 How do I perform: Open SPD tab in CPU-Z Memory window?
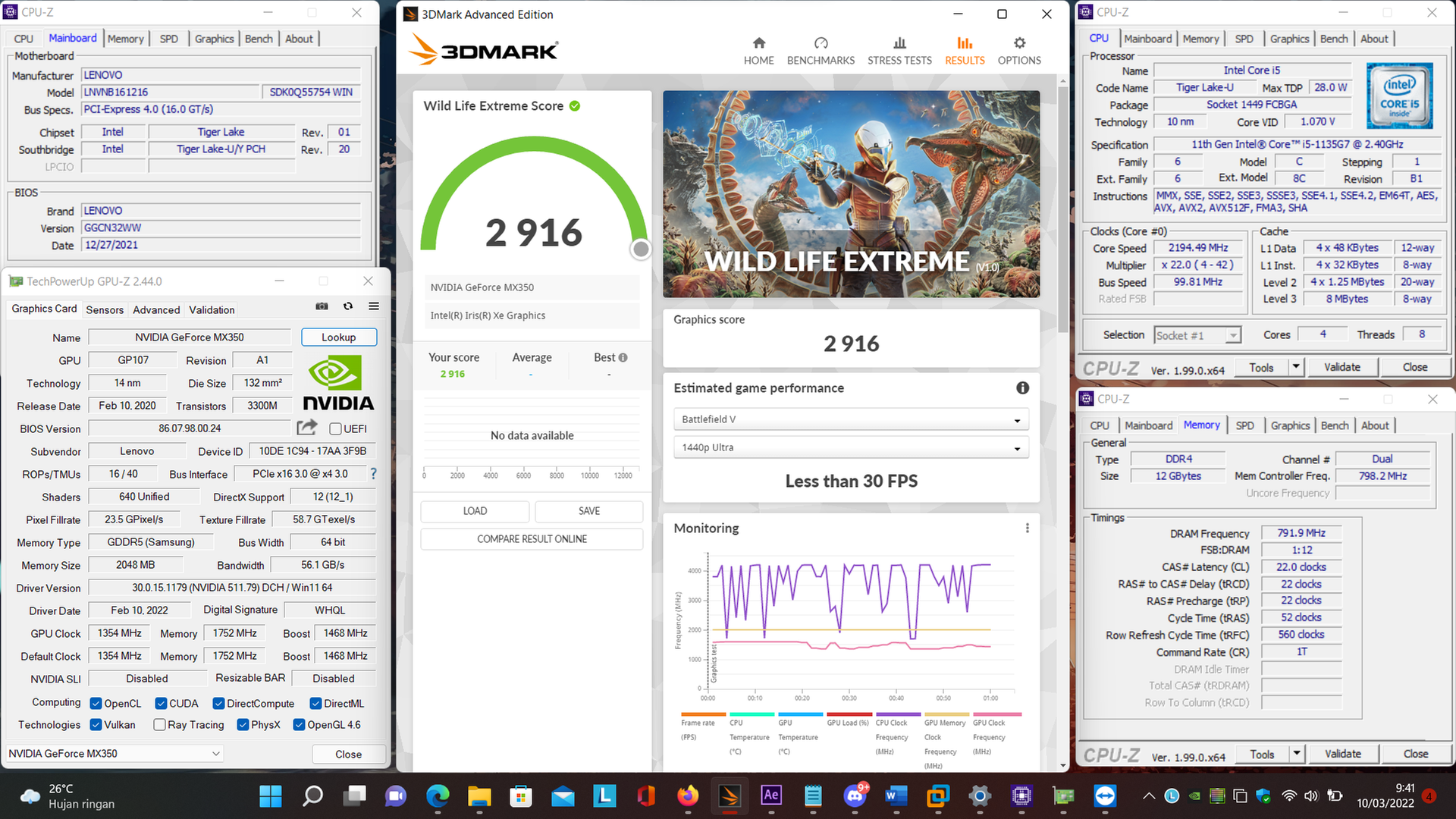pos(1244,425)
